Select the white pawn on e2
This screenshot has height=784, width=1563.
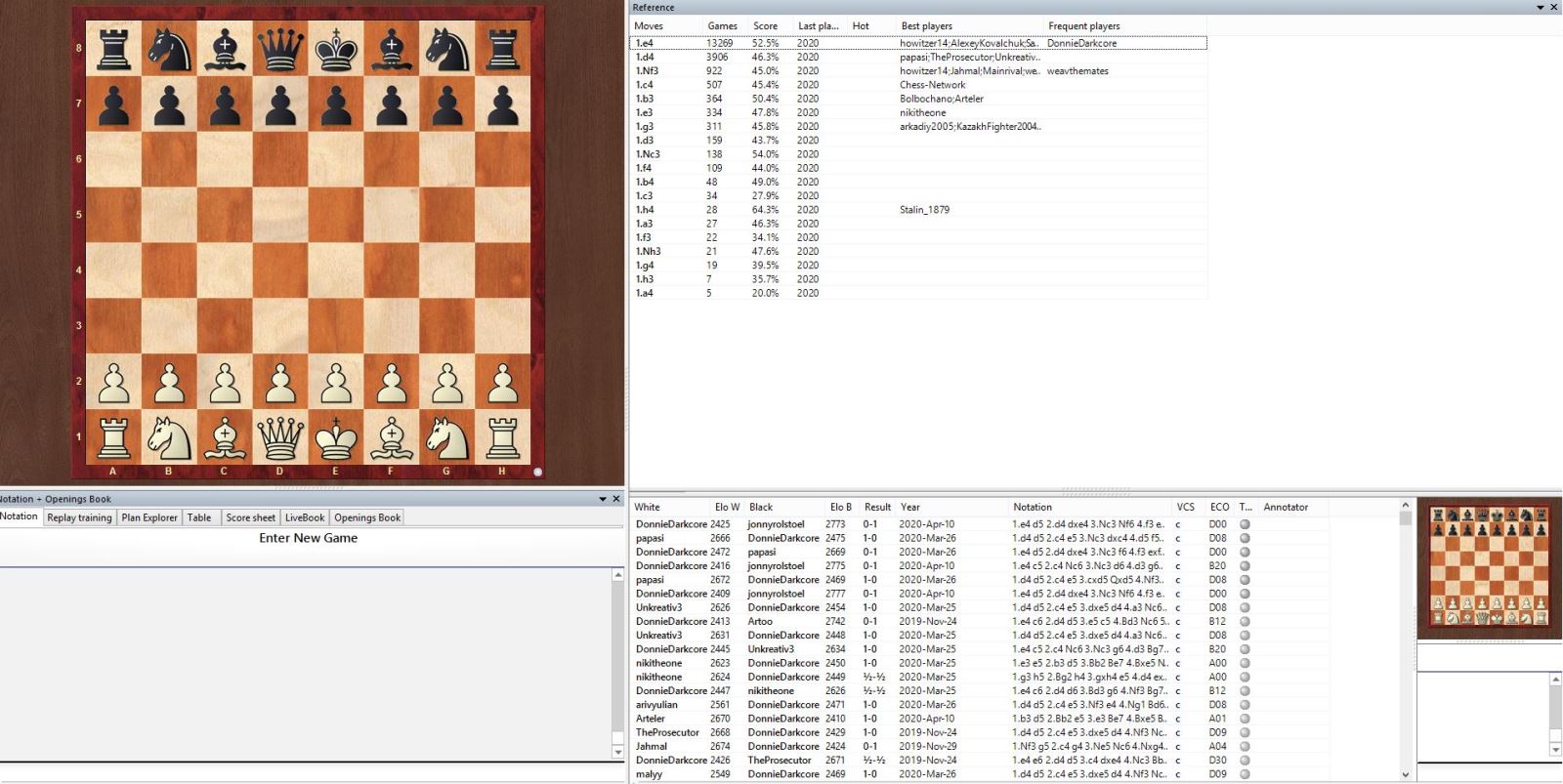tap(336, 382)
